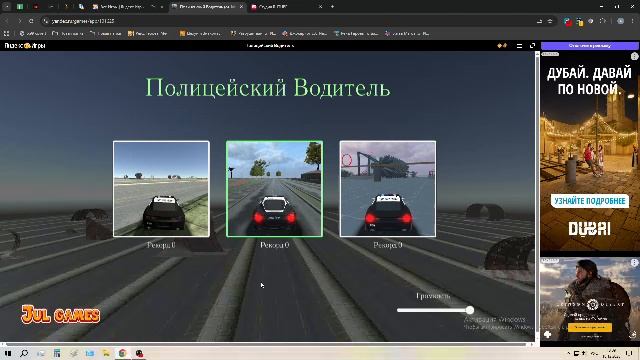Show hidden system tray icons
640x360 pixels.
(x=568, y=353)
